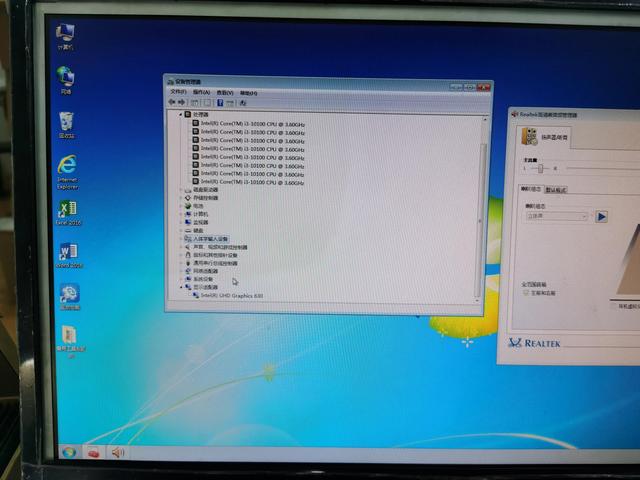Open the 操作(A) Action menu

[201, 92]
